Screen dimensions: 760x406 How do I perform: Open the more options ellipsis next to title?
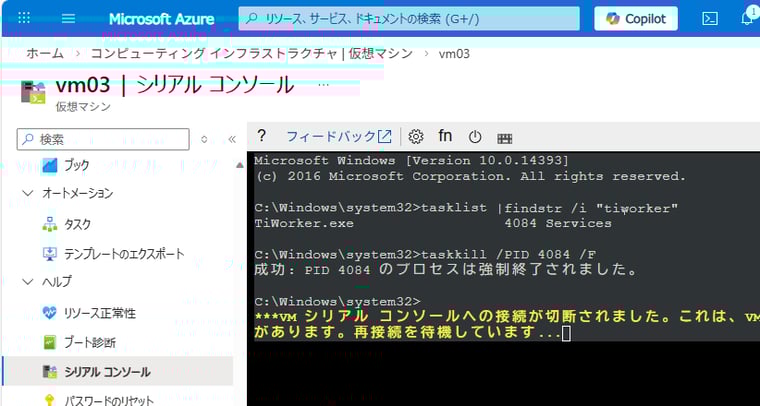323,85
